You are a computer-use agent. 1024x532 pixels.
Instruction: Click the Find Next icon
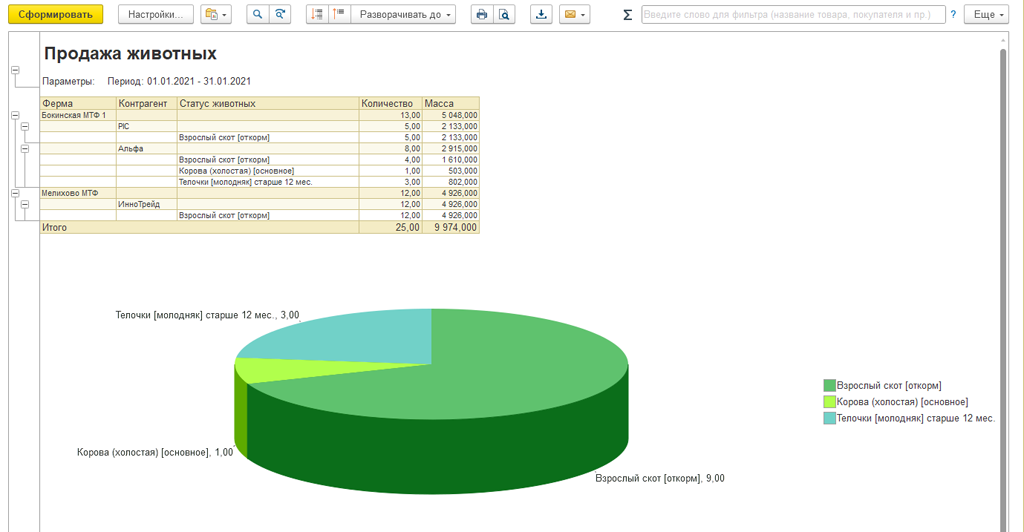pos(280,15)
